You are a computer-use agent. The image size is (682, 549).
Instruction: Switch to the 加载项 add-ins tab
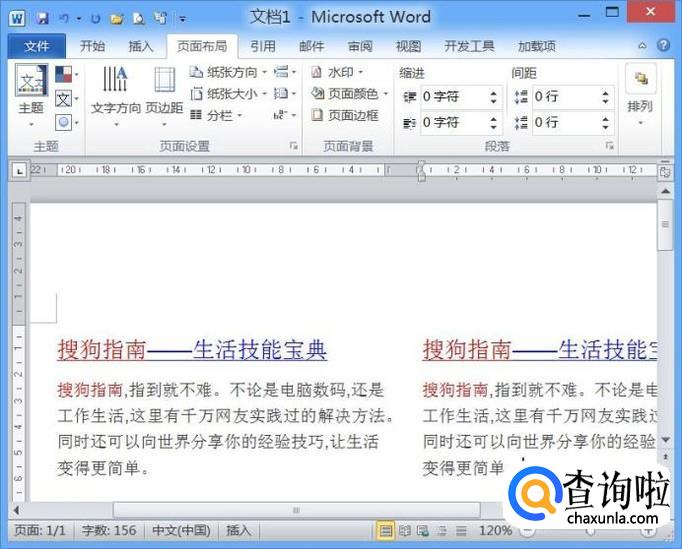pyautogui.click(x=537, y=46)
